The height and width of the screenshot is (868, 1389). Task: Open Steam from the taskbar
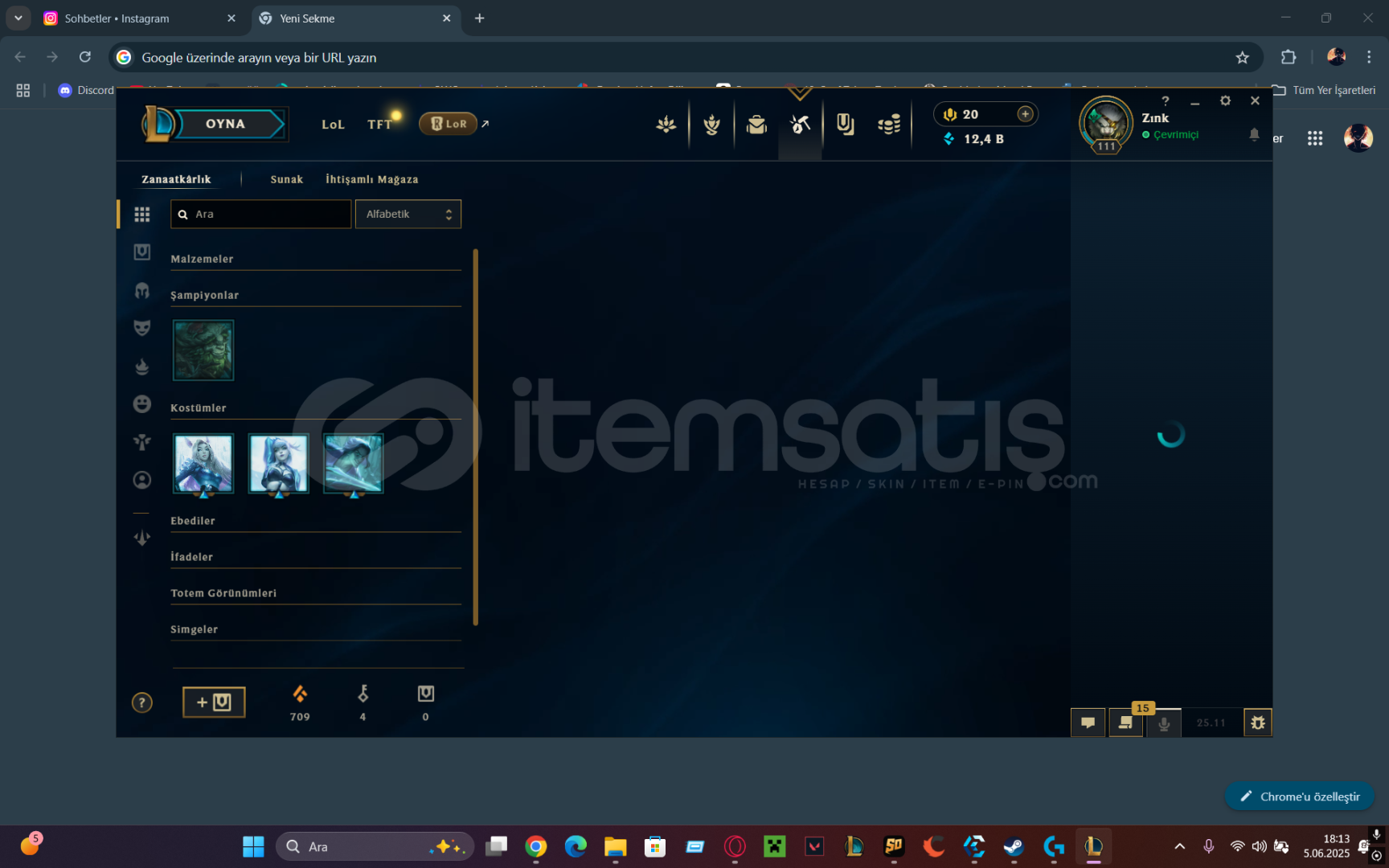[x=1014, y=846]
